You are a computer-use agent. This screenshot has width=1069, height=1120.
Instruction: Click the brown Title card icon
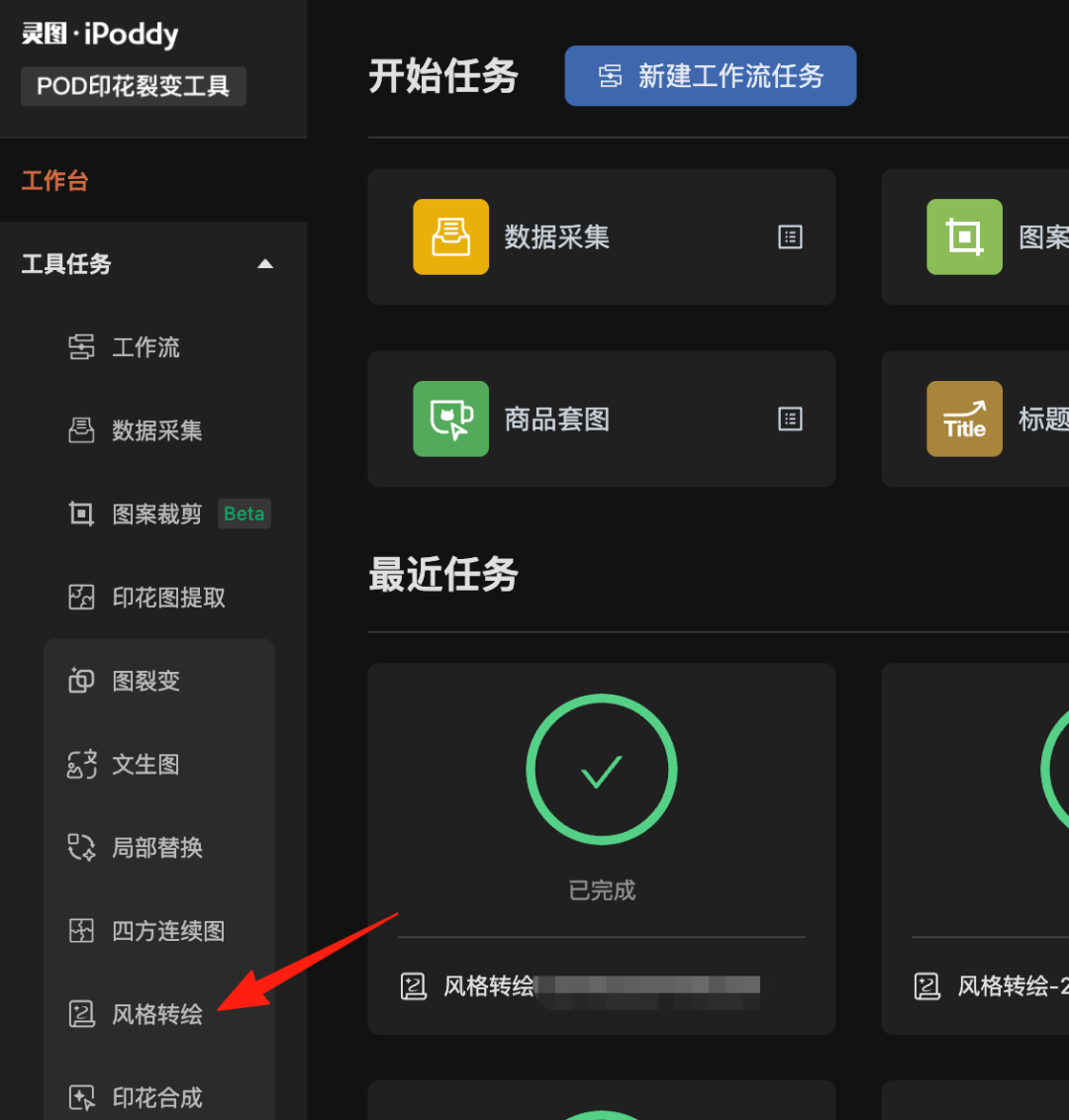click(965, 419)
